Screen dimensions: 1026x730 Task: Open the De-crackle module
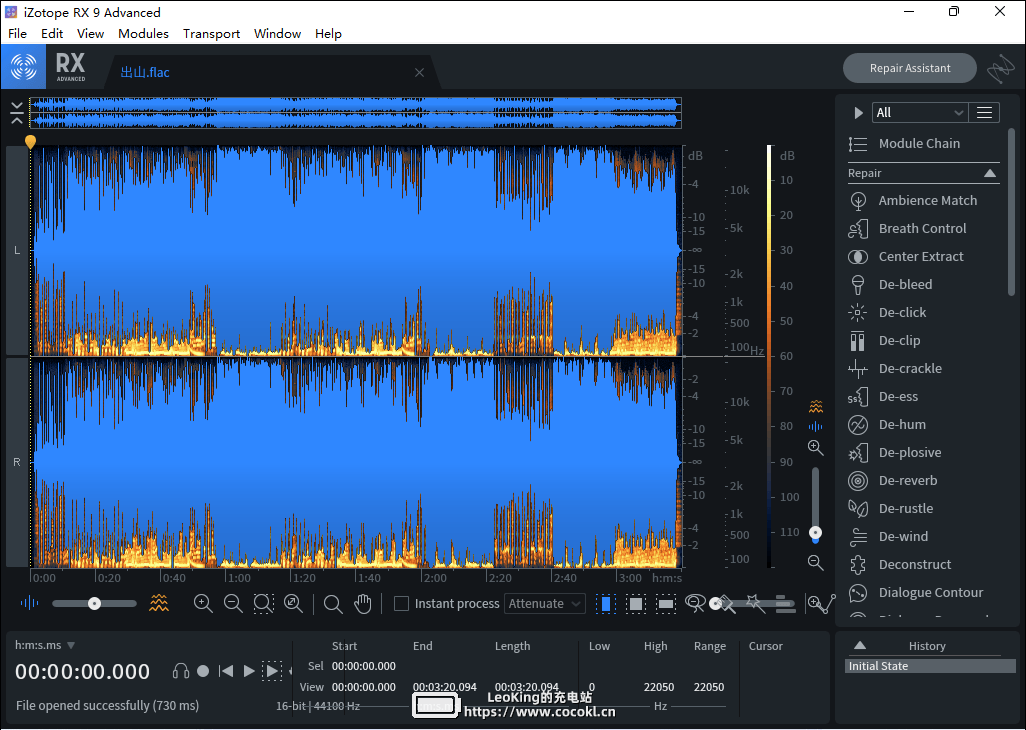(895, 369)
